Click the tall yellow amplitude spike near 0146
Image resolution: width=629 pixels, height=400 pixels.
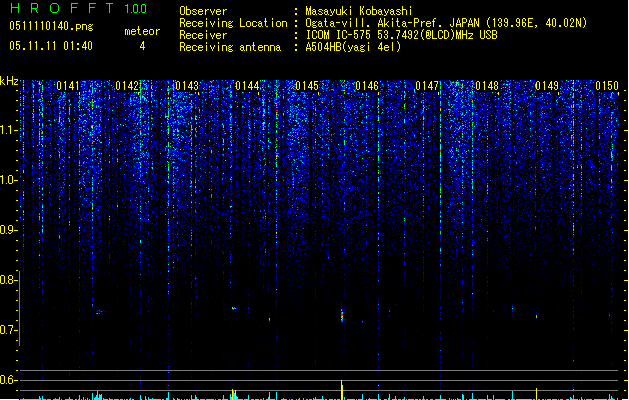pyautogui.click(x=342, y=390)
